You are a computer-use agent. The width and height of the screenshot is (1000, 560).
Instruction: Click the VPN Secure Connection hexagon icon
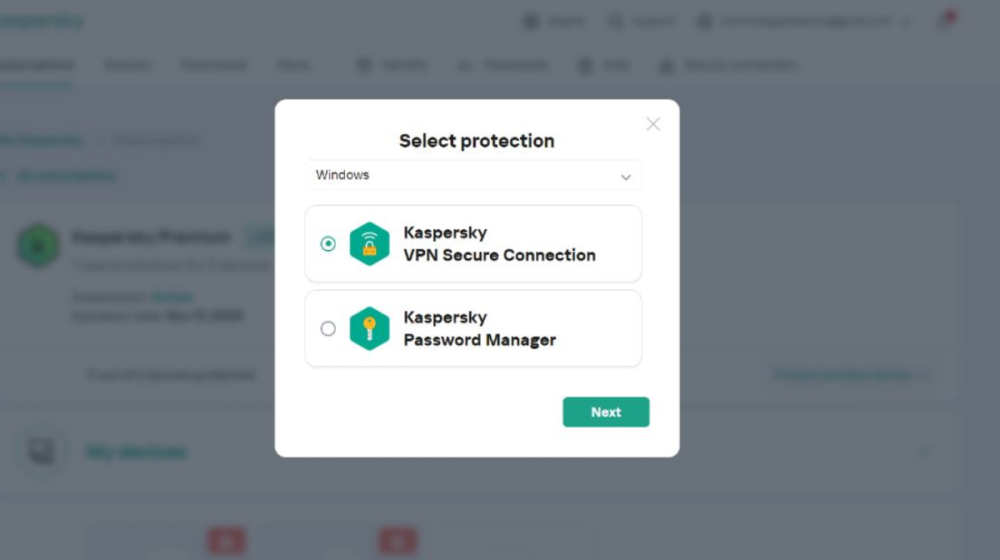point(369,244)
